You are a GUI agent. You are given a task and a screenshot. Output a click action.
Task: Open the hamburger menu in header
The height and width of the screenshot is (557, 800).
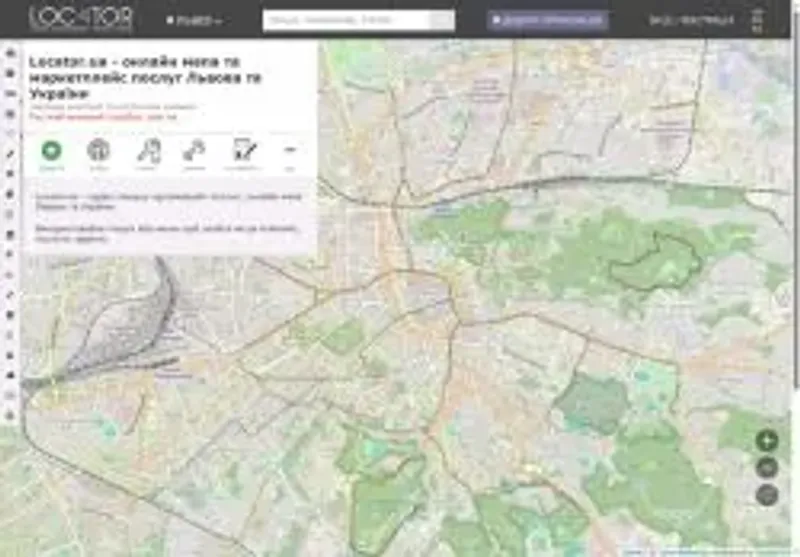[x=758, y=20]
